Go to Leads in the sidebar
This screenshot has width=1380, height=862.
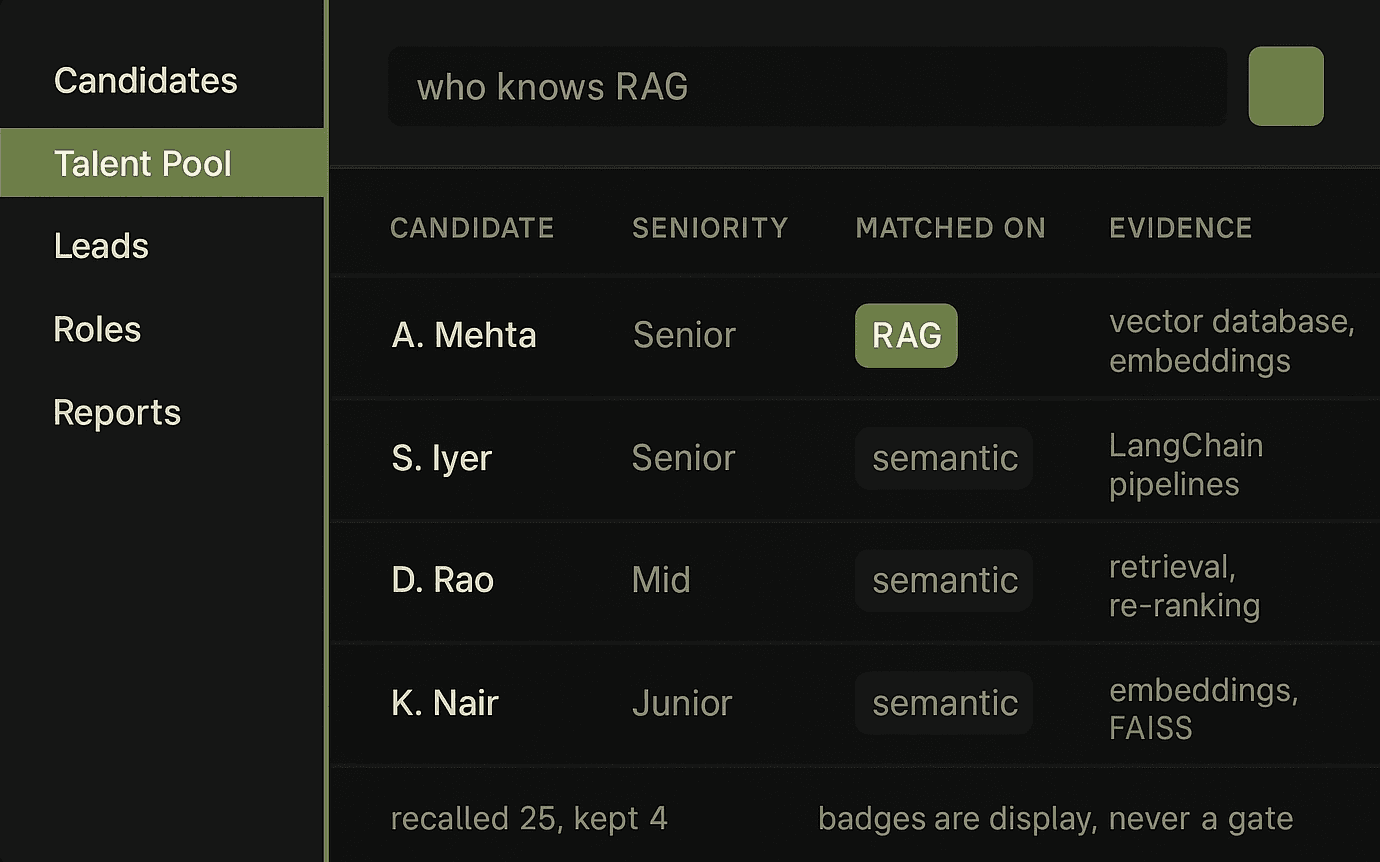pyautogui.click(x=101, y=246)
